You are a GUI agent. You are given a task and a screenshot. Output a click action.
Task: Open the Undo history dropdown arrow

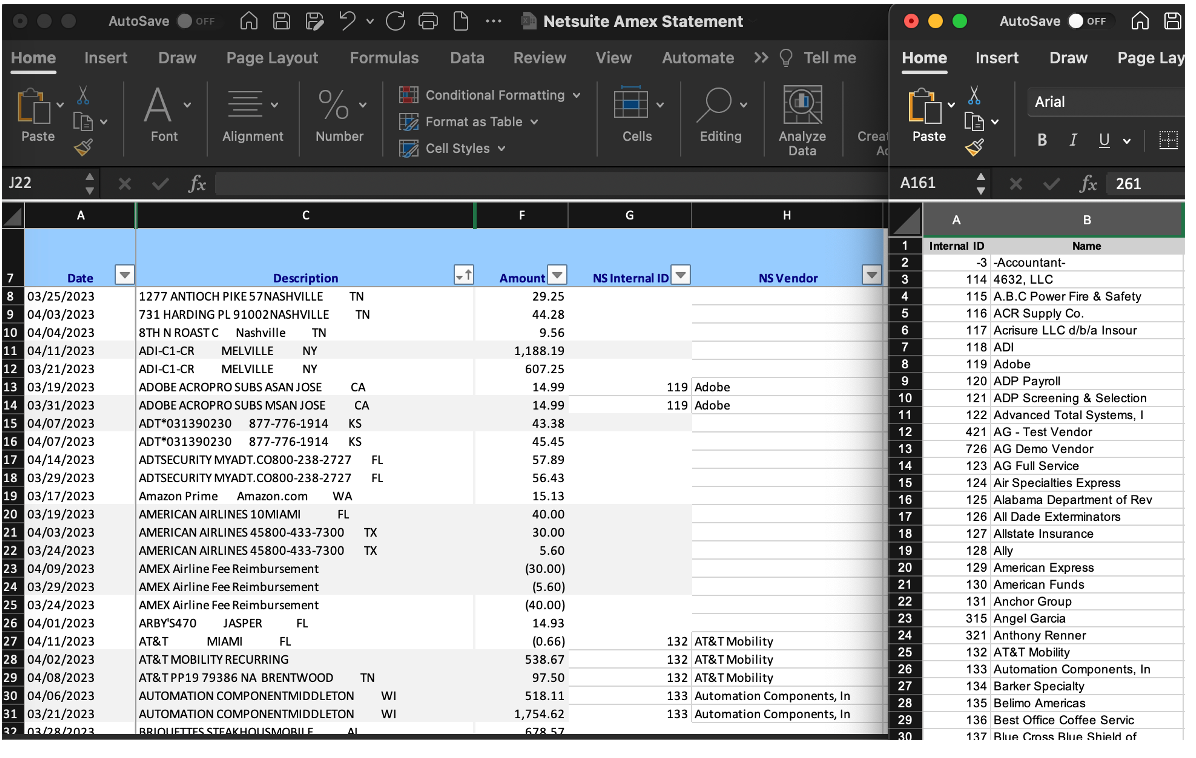tap(370, 22)
